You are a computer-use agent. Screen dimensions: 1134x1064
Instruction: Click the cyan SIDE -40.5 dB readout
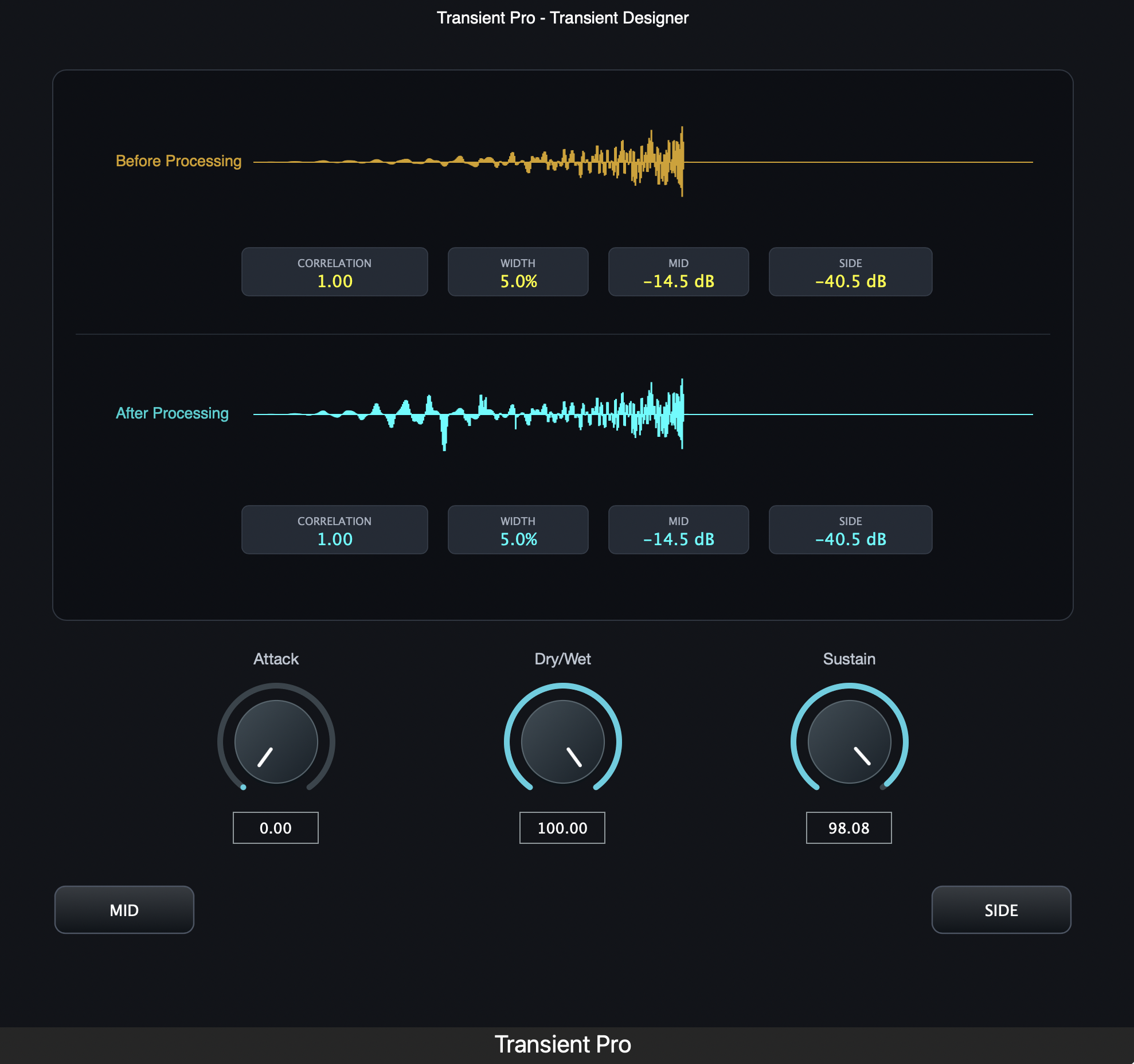point(851,530)
